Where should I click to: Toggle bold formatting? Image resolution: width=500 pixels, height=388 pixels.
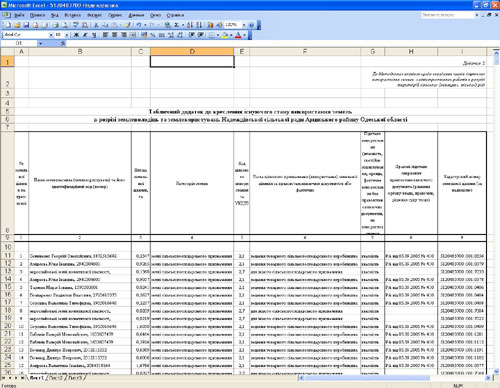pyautogui.click(x=76, y=35)
